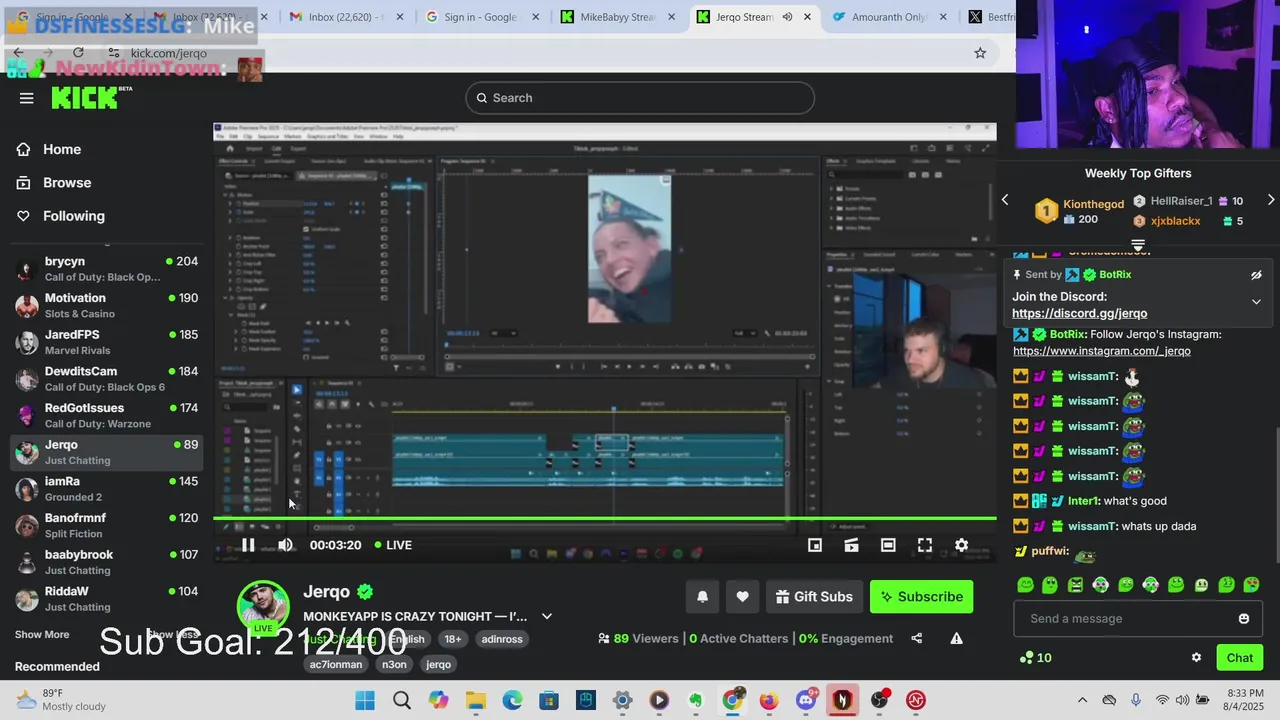The width and height of the screenshot is (1280, 720).
Task: Open JaredFPS channel in sidebar
Action: coord(107,342)
